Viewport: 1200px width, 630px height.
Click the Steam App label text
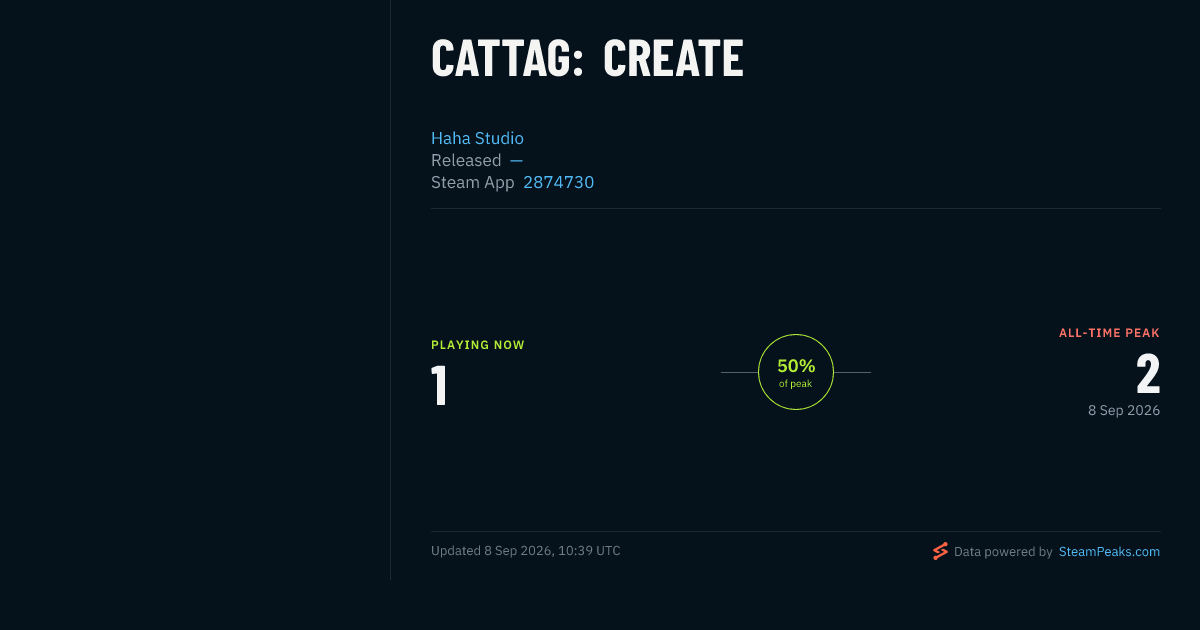(473, 182)
